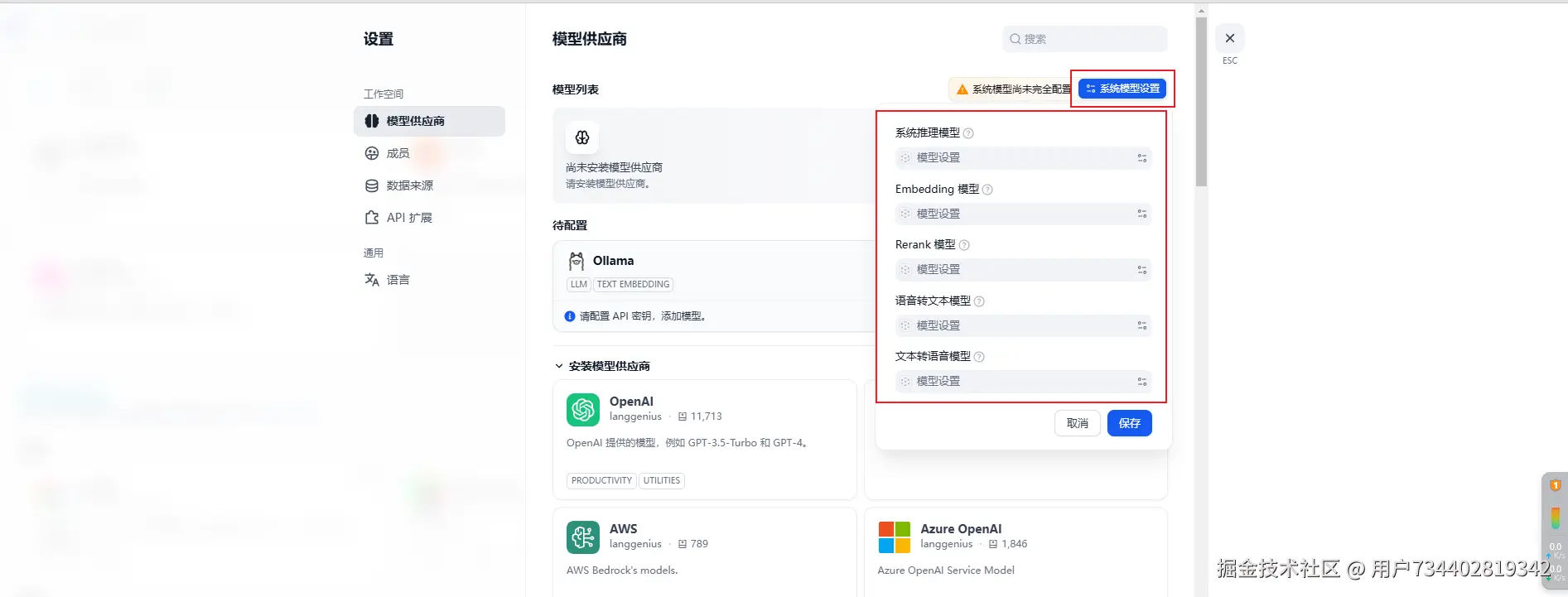Close settings with the X button

[1230, 38]
